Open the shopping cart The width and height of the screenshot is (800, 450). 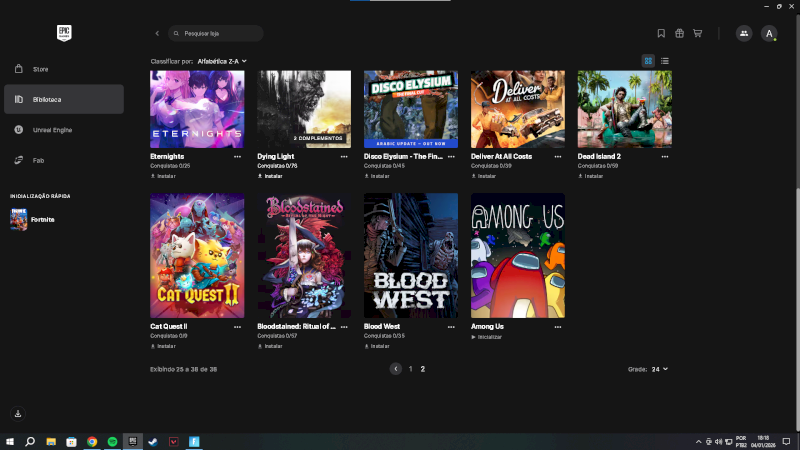point(697,33)
